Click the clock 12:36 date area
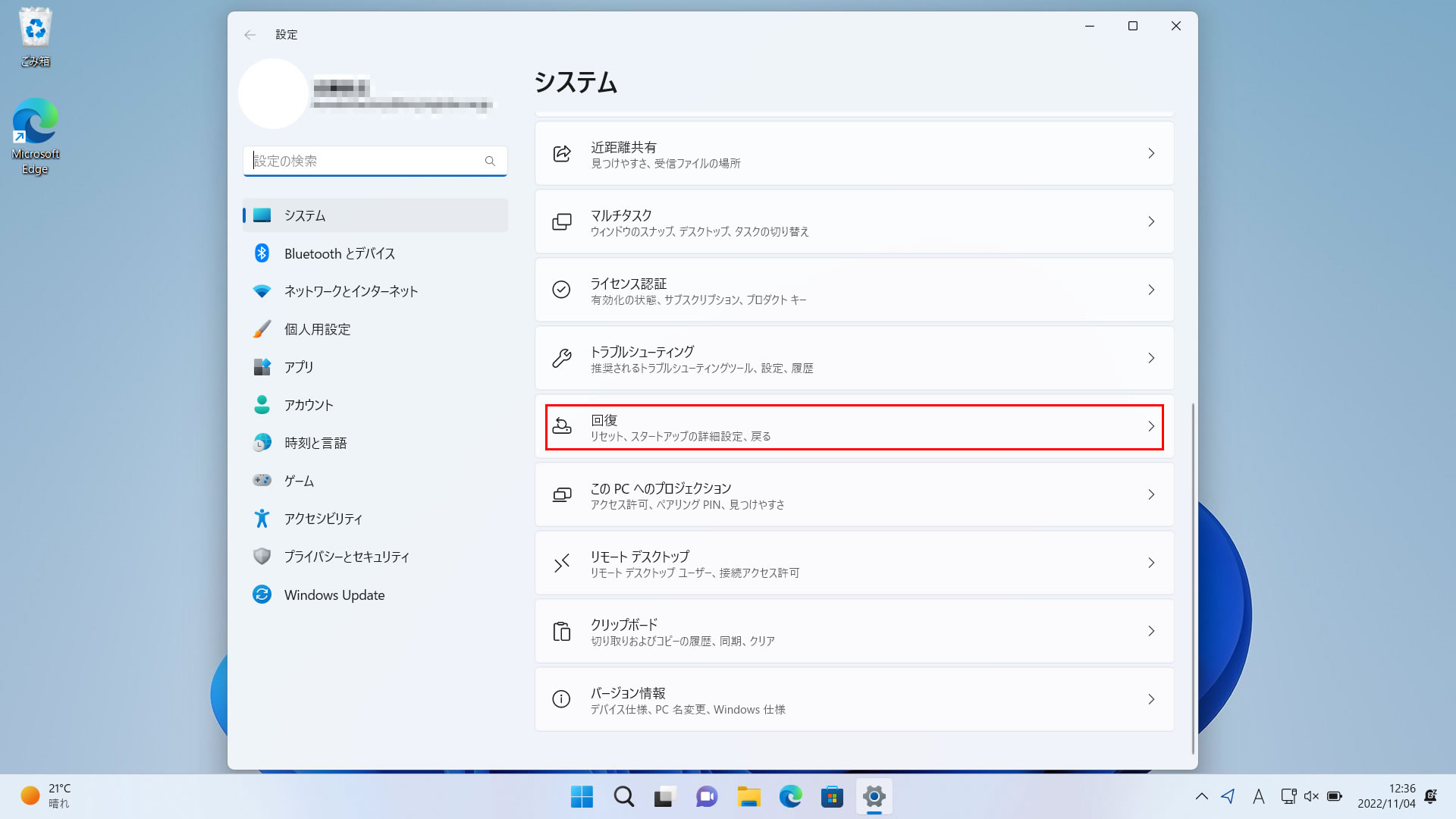 coord(1386,796)
